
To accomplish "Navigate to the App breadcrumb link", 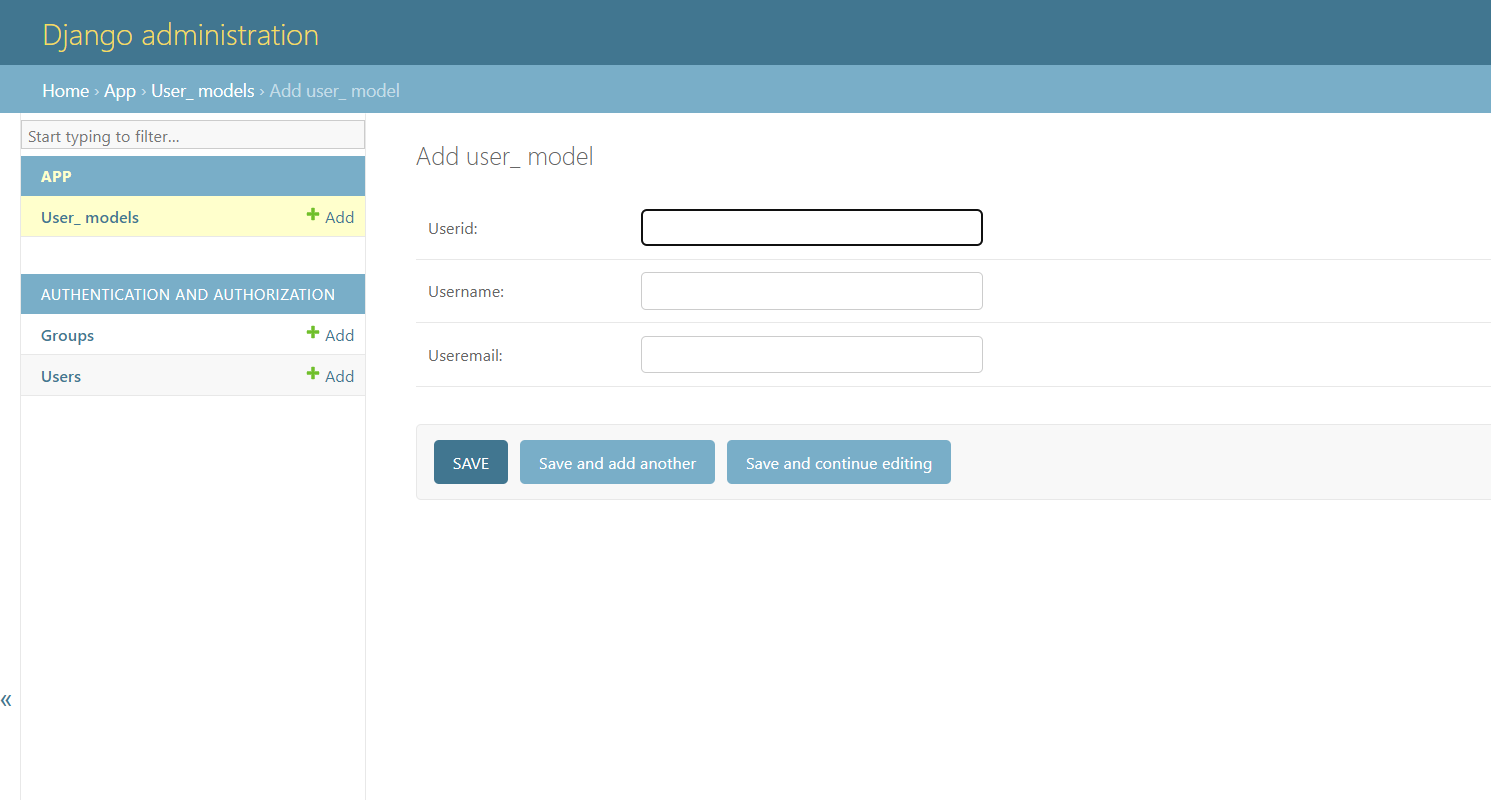I will [x=119, y=90].
